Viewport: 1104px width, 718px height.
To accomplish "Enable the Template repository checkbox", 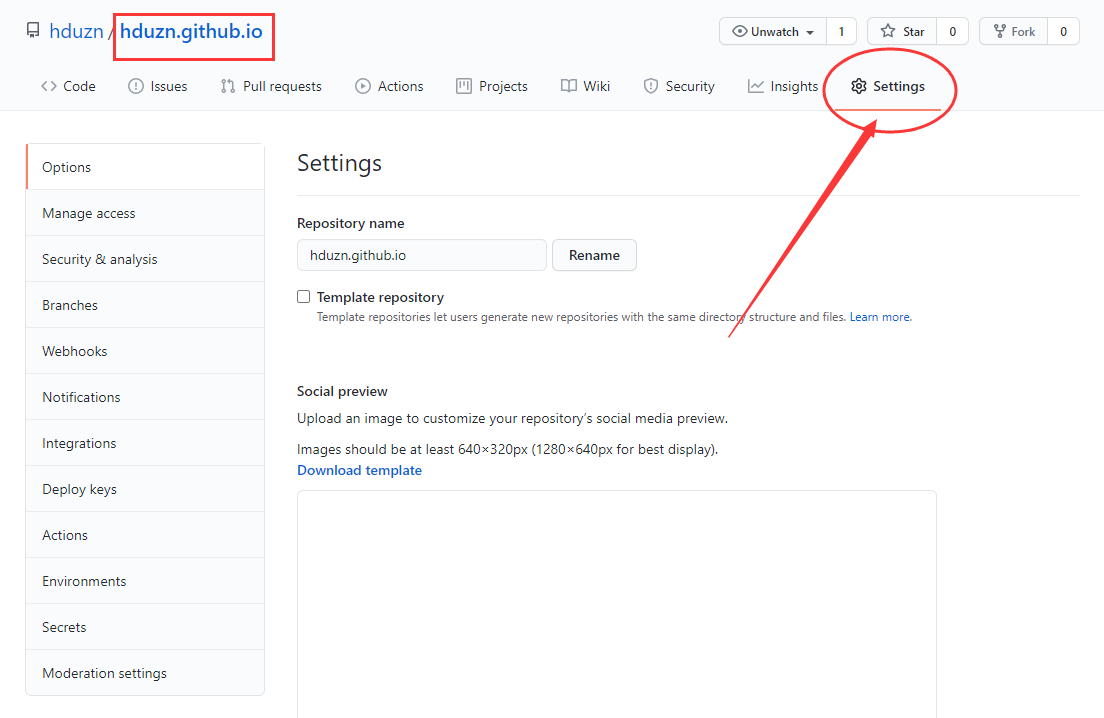I will click(x=304, y=297).
